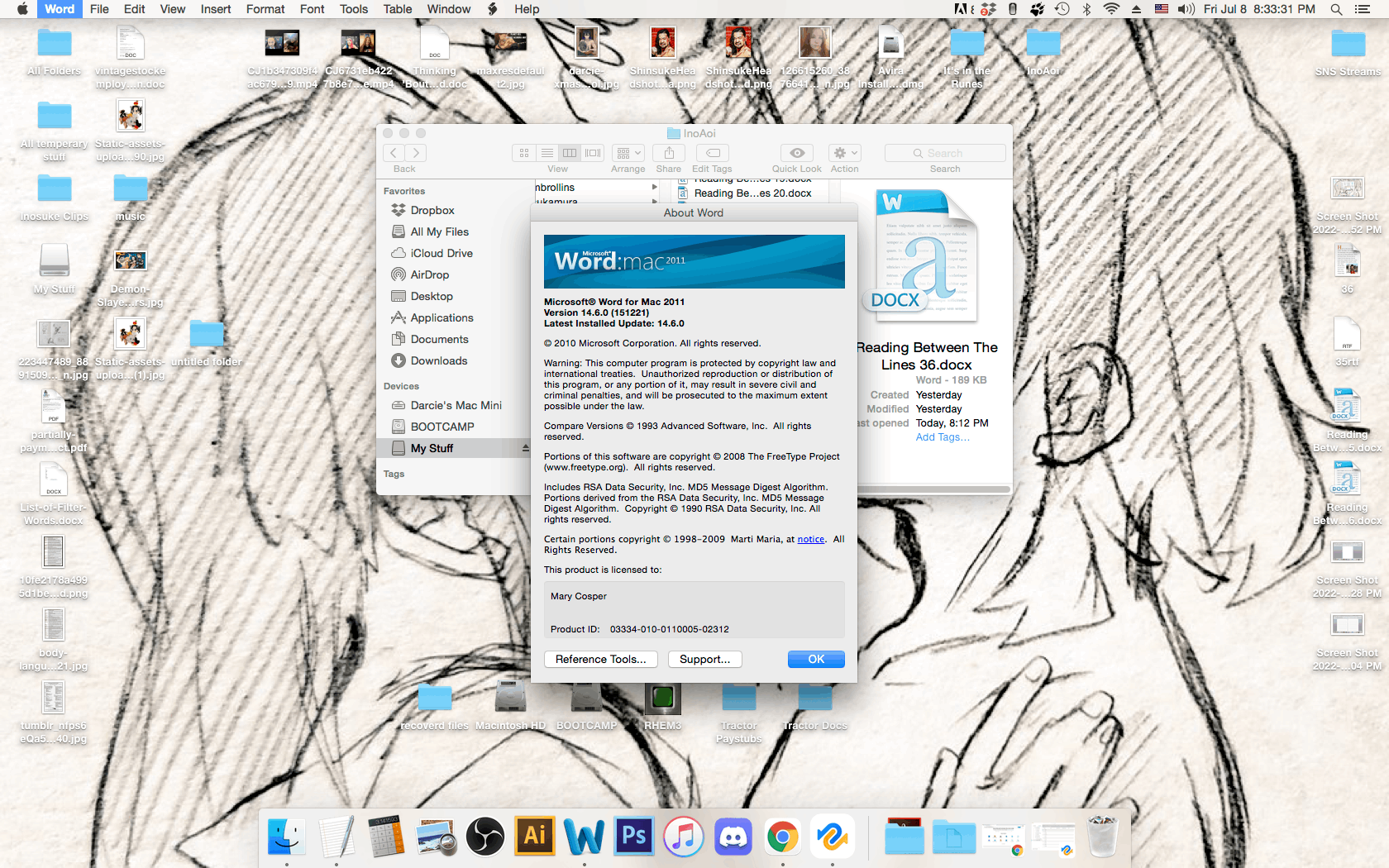Viewport: 1389px width, 868px height.
Task: Select AirDrop in the Finder sidebar
Action: tap(454, 274)
